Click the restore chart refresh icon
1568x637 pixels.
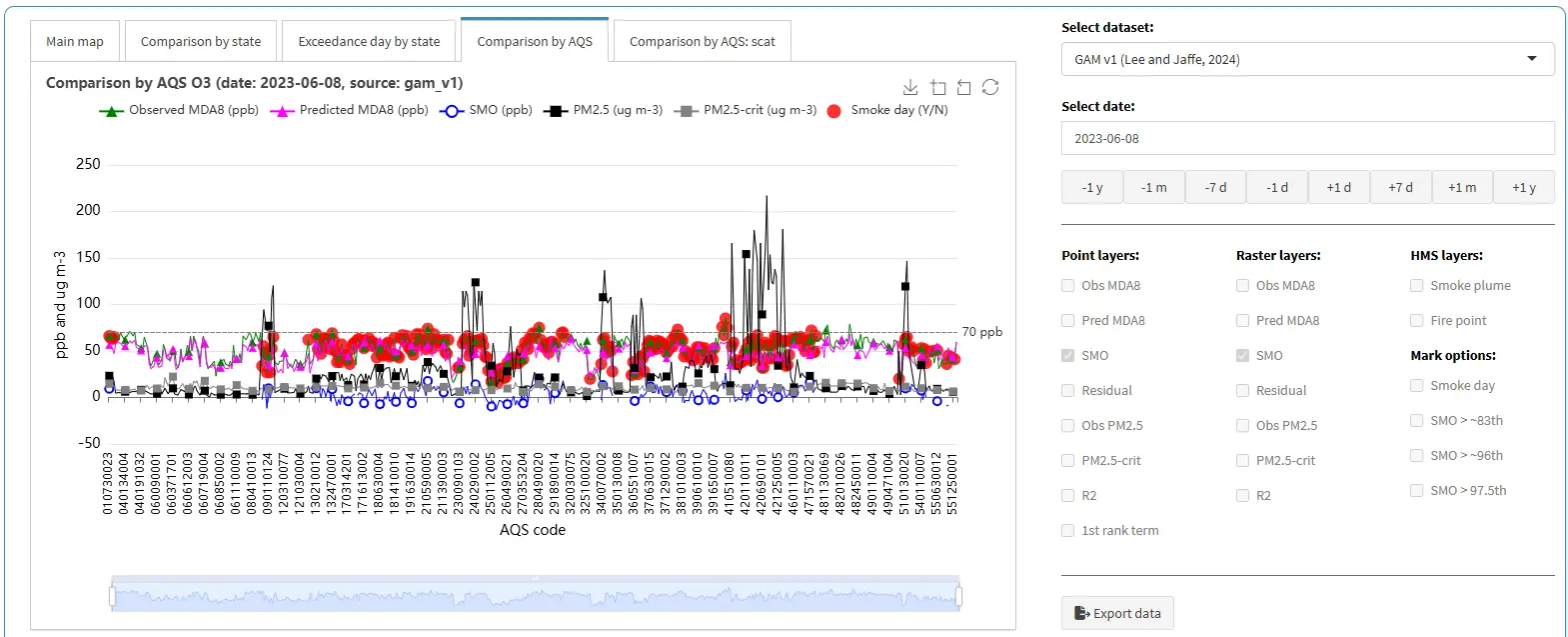tap(990, 88)
